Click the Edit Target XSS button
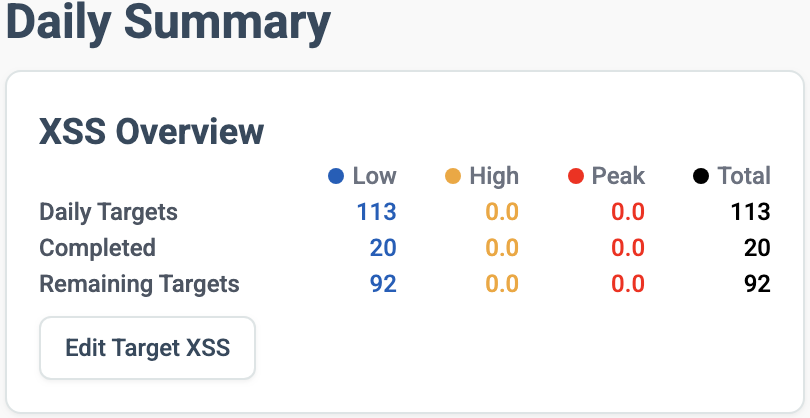The height and width of the screenshot is (418, 810). pos(147,348)
